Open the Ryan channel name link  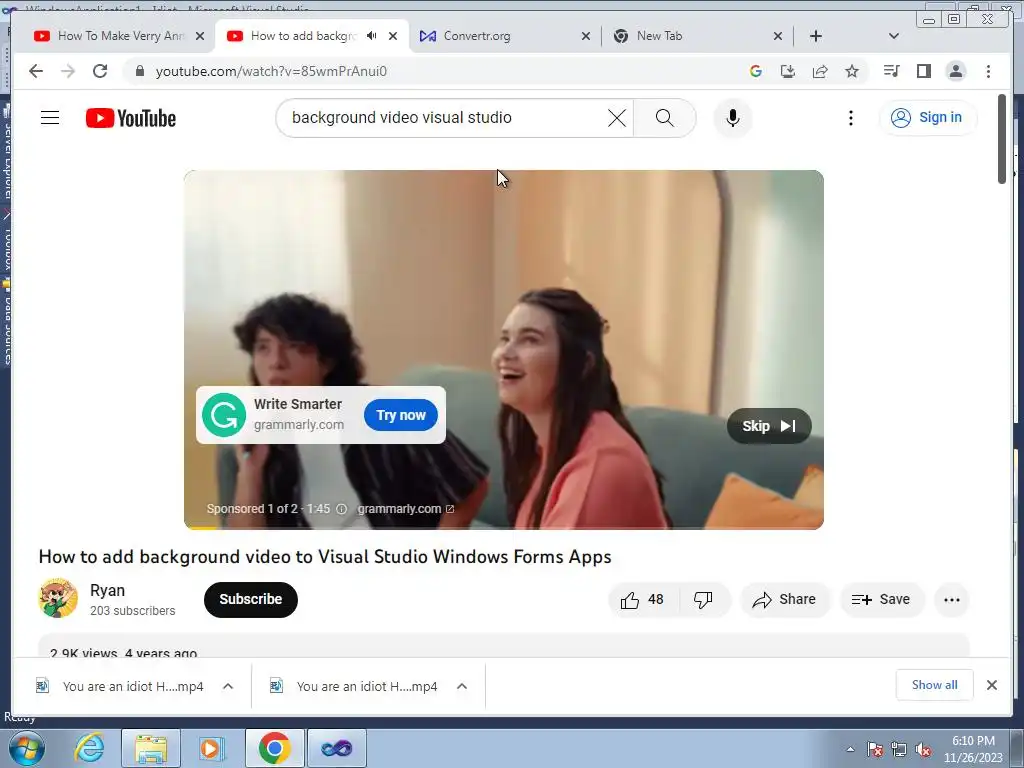click(107, 590)
